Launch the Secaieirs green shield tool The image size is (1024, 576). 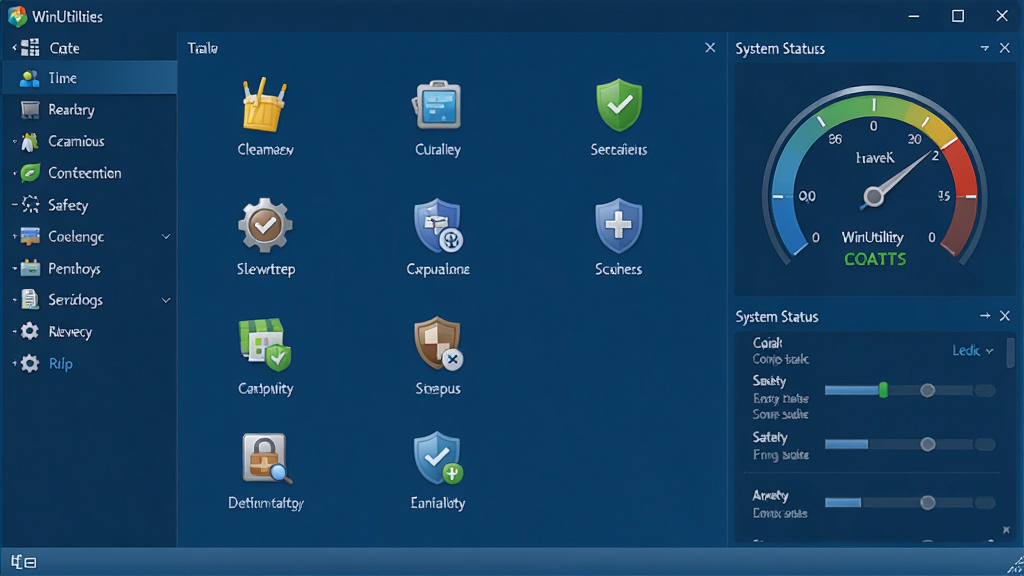618,104
